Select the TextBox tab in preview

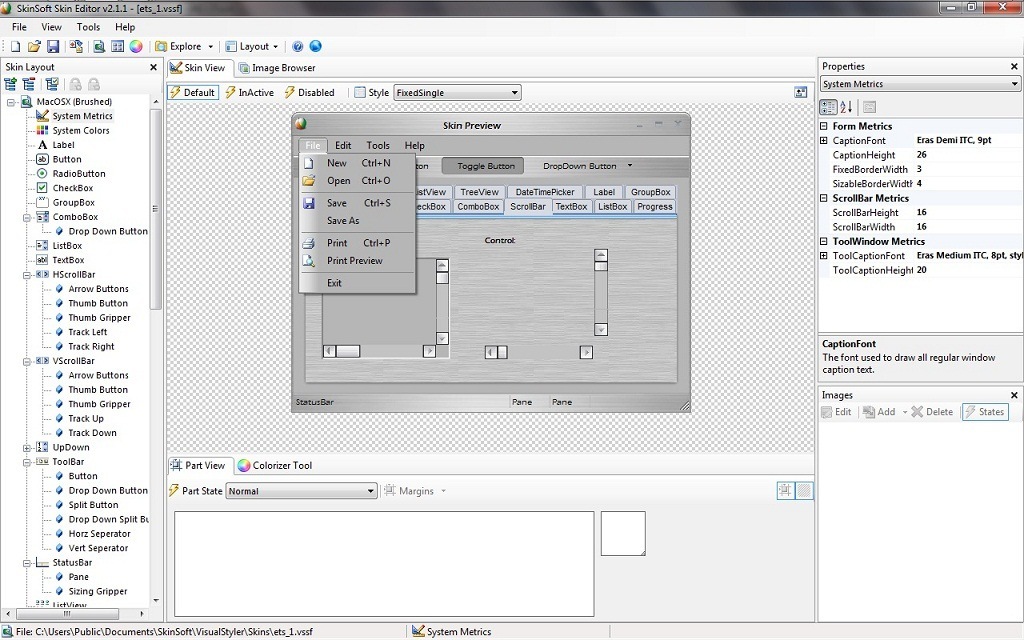click(x=571, y=206)
